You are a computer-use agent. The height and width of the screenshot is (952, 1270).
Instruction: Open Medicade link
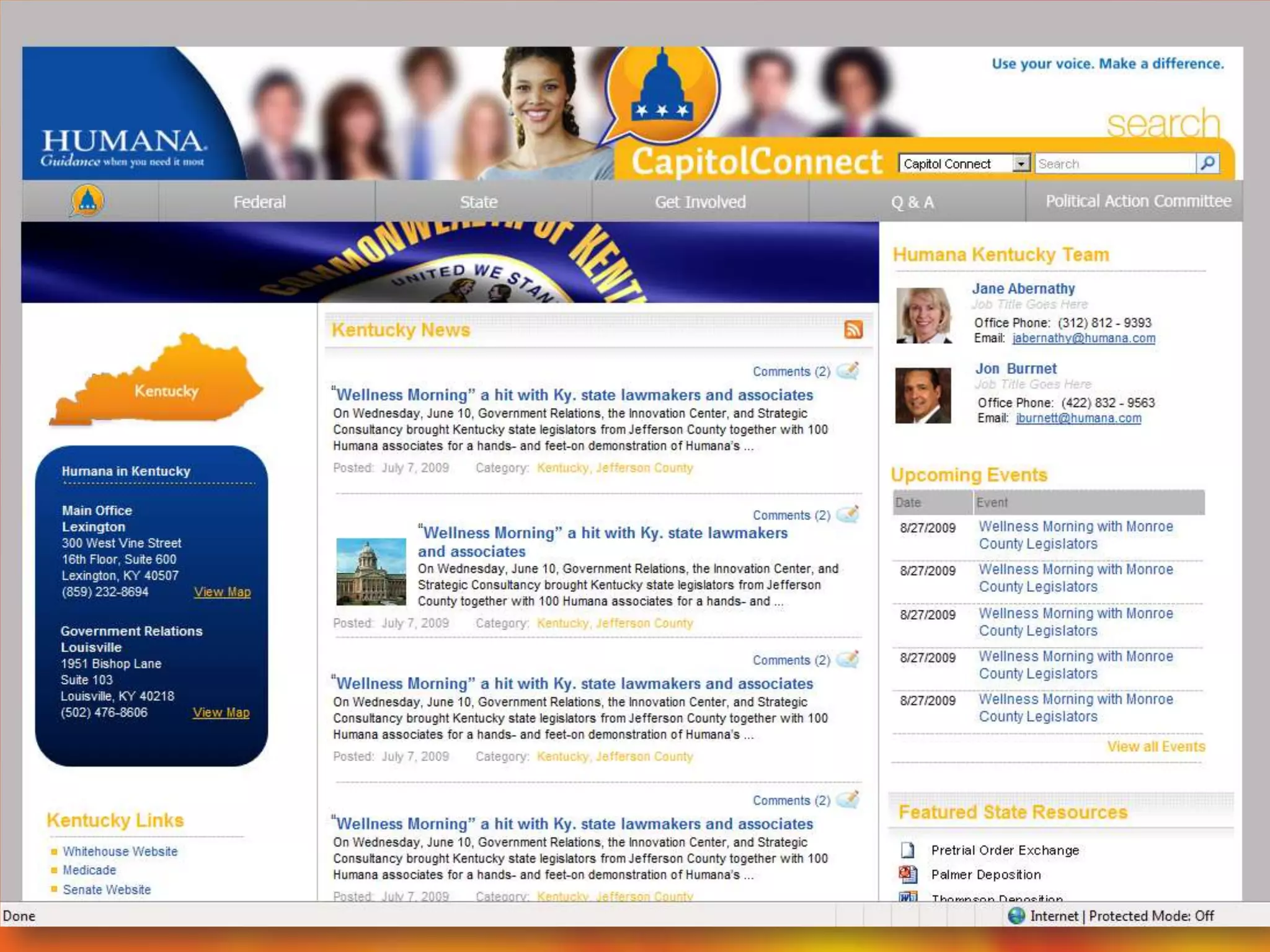[x=89, y=870]
